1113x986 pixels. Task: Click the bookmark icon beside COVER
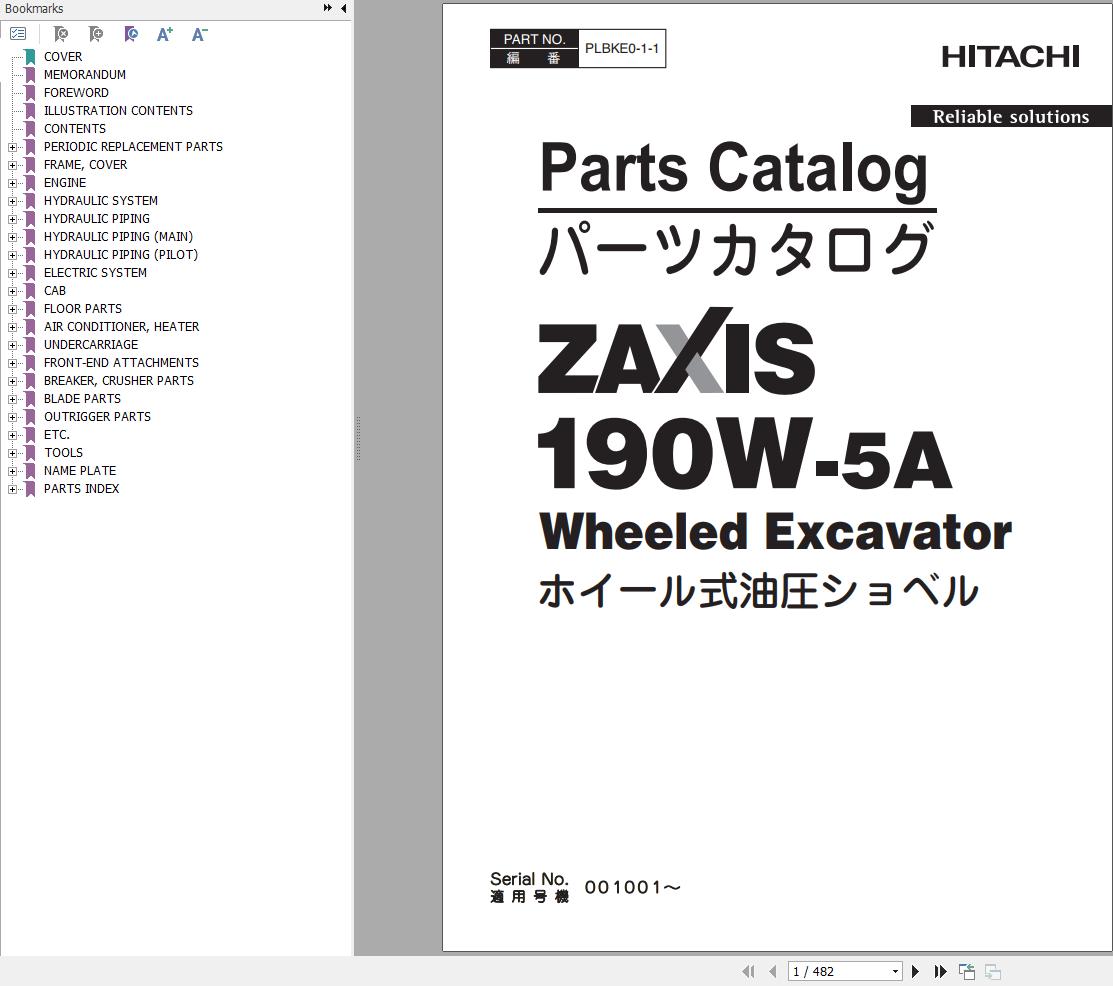pyautogui.click(x=30, y=57)
